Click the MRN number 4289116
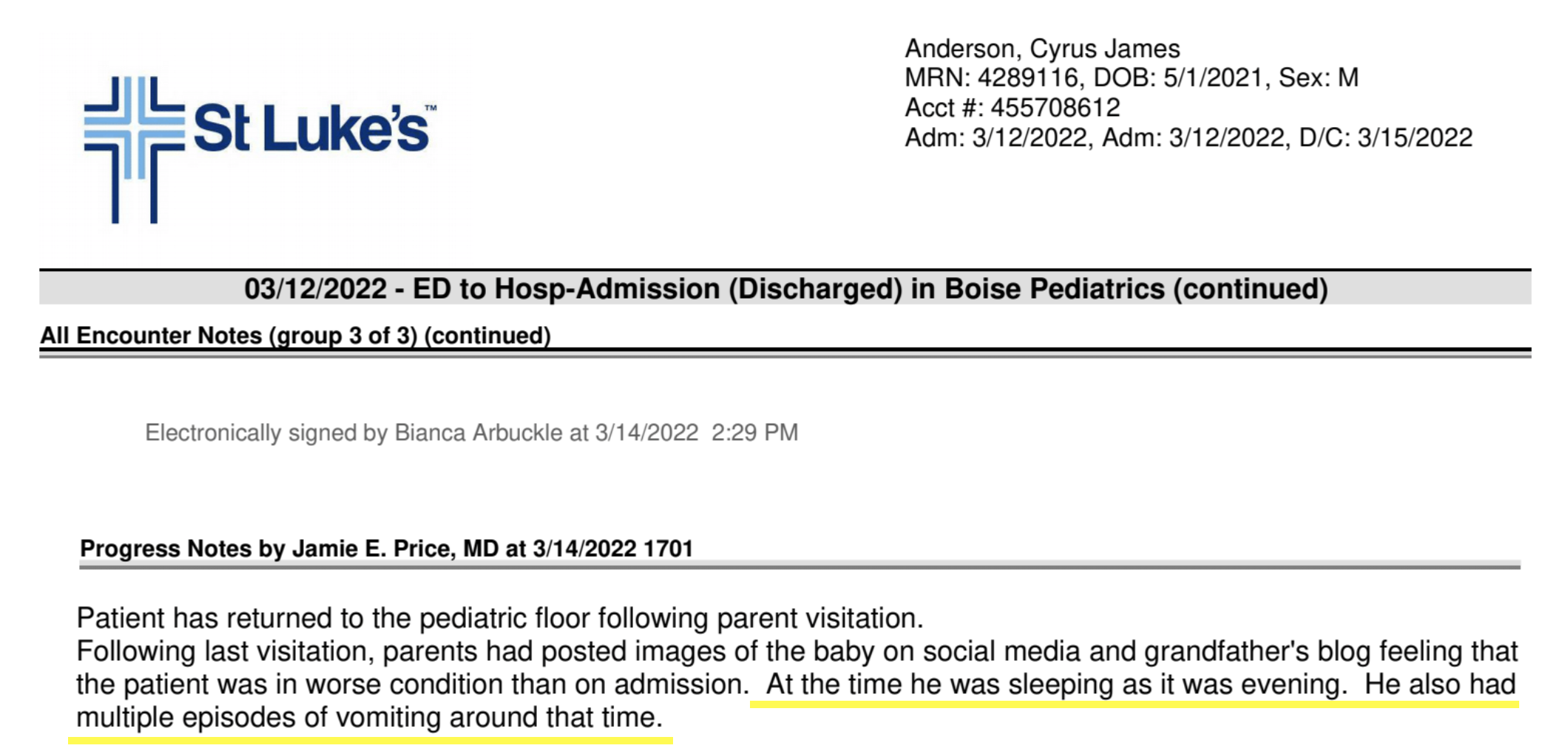1568x751 pixels. click(x=1027, y=78)
